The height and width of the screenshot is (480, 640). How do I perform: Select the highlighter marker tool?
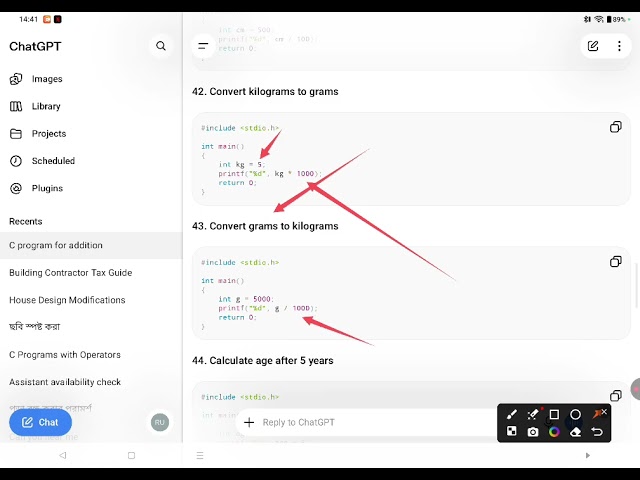[x=533, y=415]
